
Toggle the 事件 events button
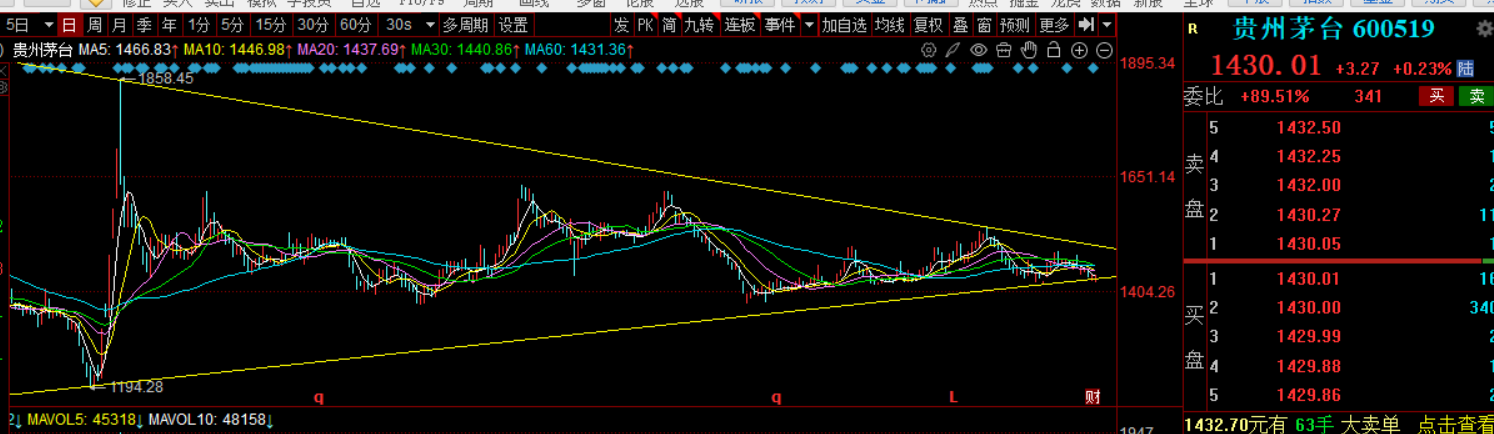pos(780,25)
